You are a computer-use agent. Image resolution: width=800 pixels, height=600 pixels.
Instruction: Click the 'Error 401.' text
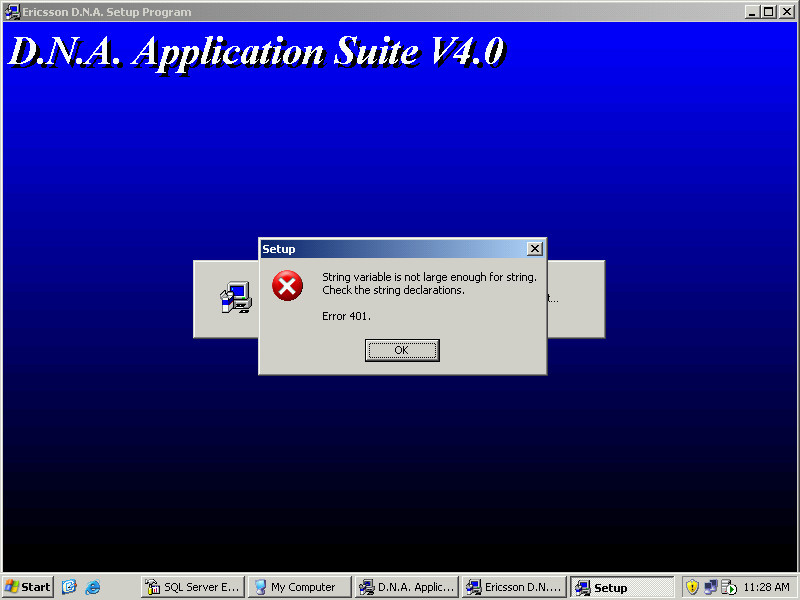346,316
